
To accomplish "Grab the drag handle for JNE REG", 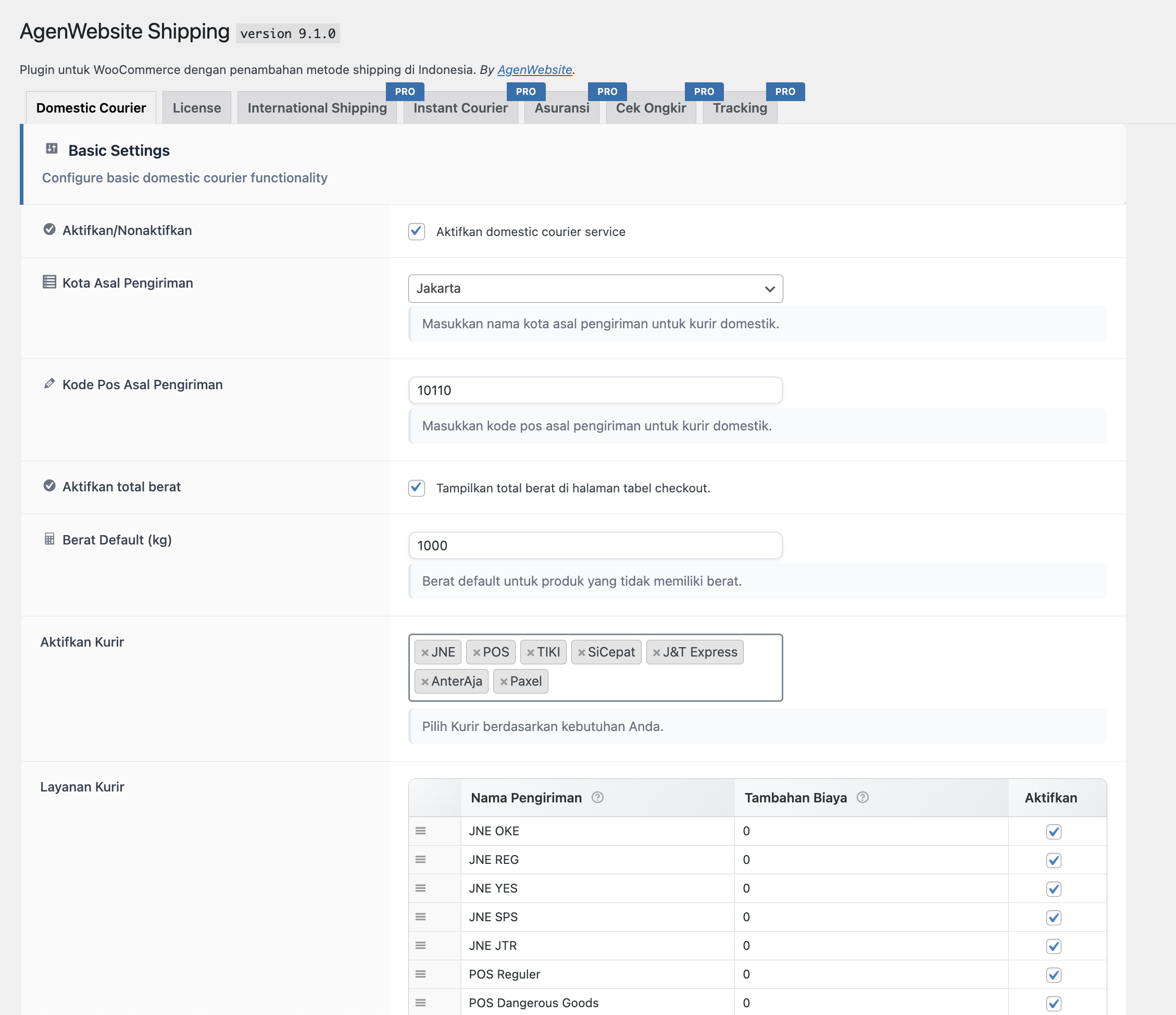I will pos(421,859).
